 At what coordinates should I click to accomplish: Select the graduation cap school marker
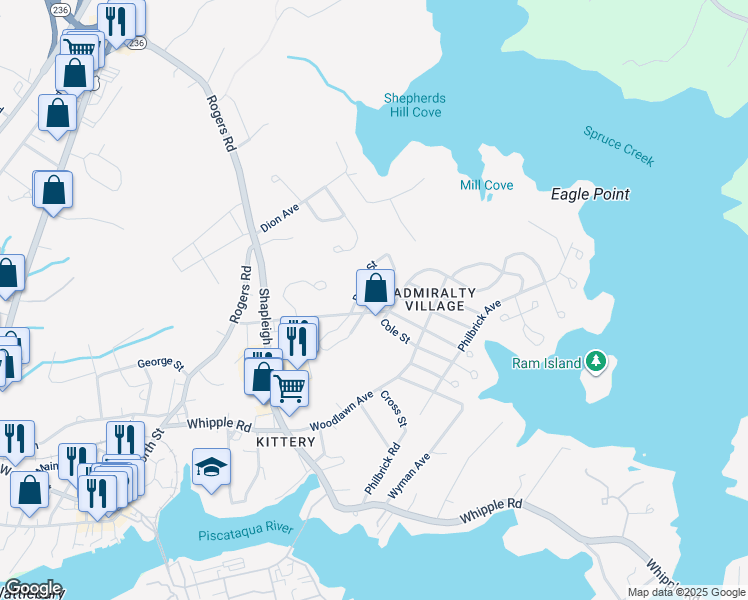pyautogui.click(x=211, y=470)
